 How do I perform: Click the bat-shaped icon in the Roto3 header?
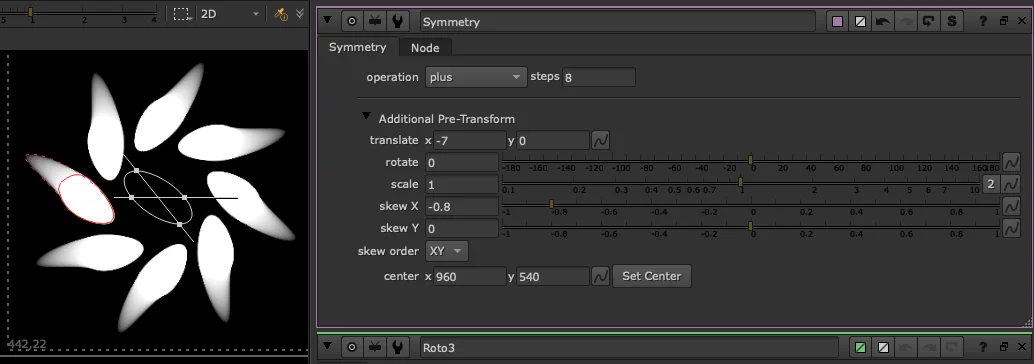click(x=375, y=347)
